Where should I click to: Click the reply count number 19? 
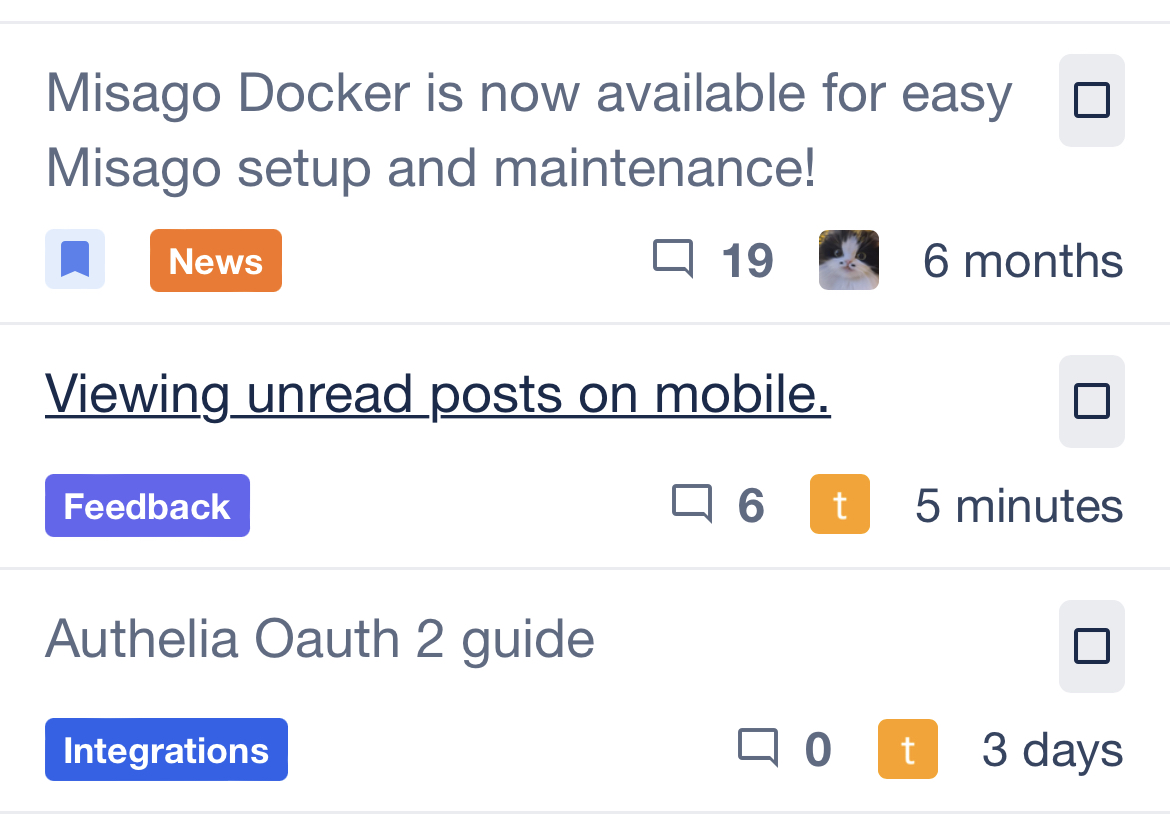click(x=747, y=261)
